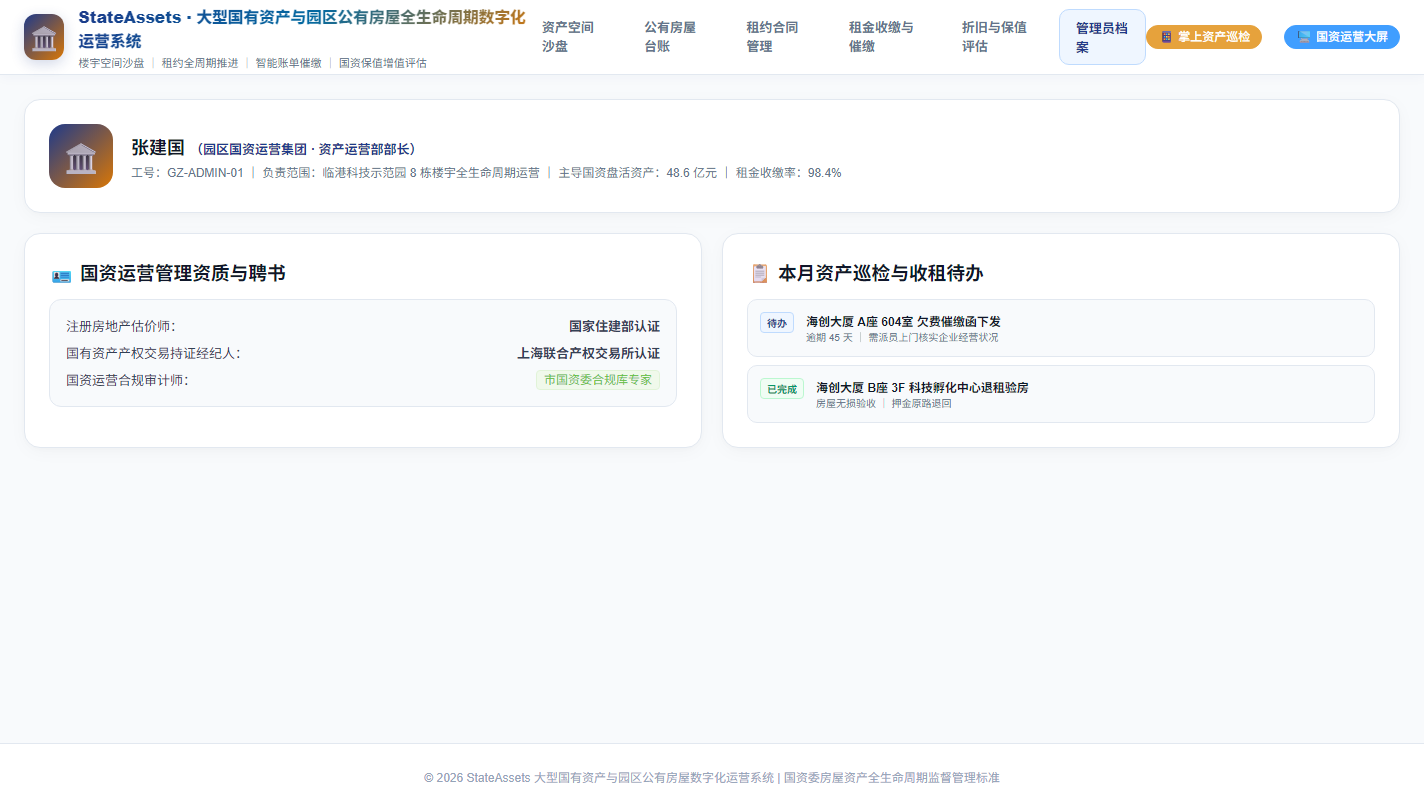The height and width of the screenshot is (809, 1424).
Task: Click the StateAssets system title text
Action: [302, 29]
